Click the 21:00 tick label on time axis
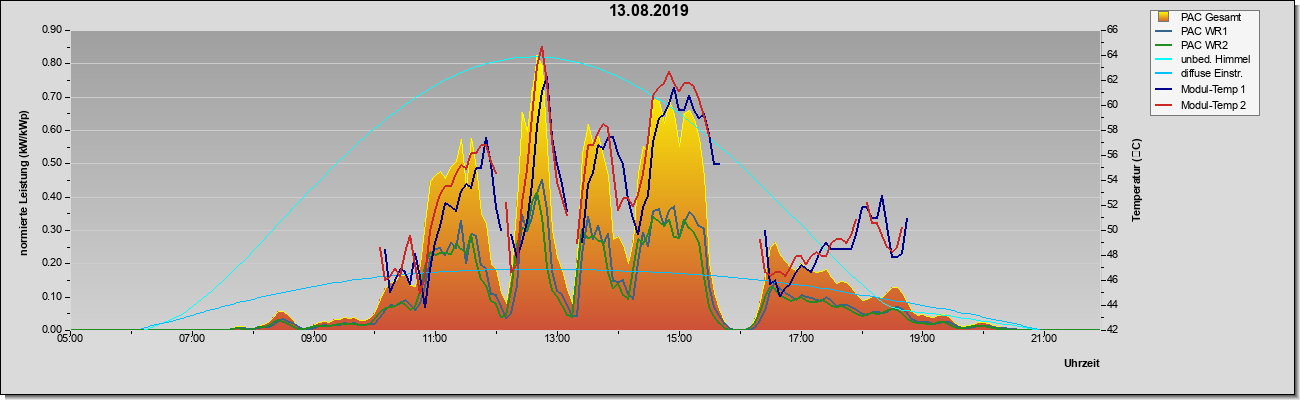The height and width of the screenshot is (400, 1300). point(1044,338)
